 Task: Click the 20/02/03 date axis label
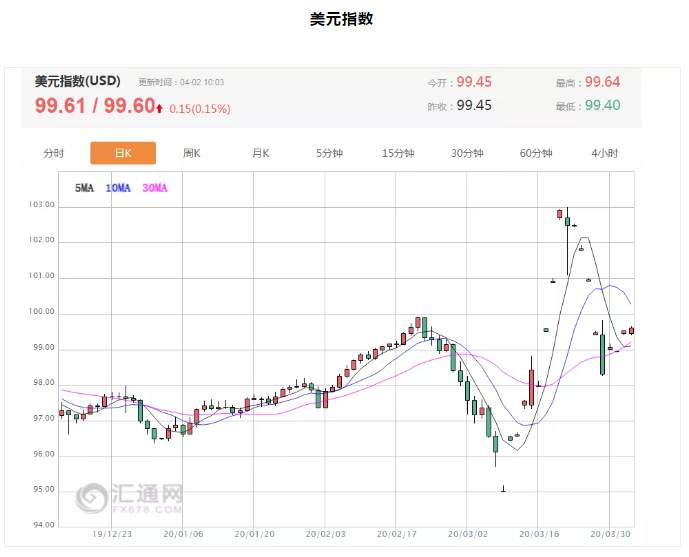point(325,534)
